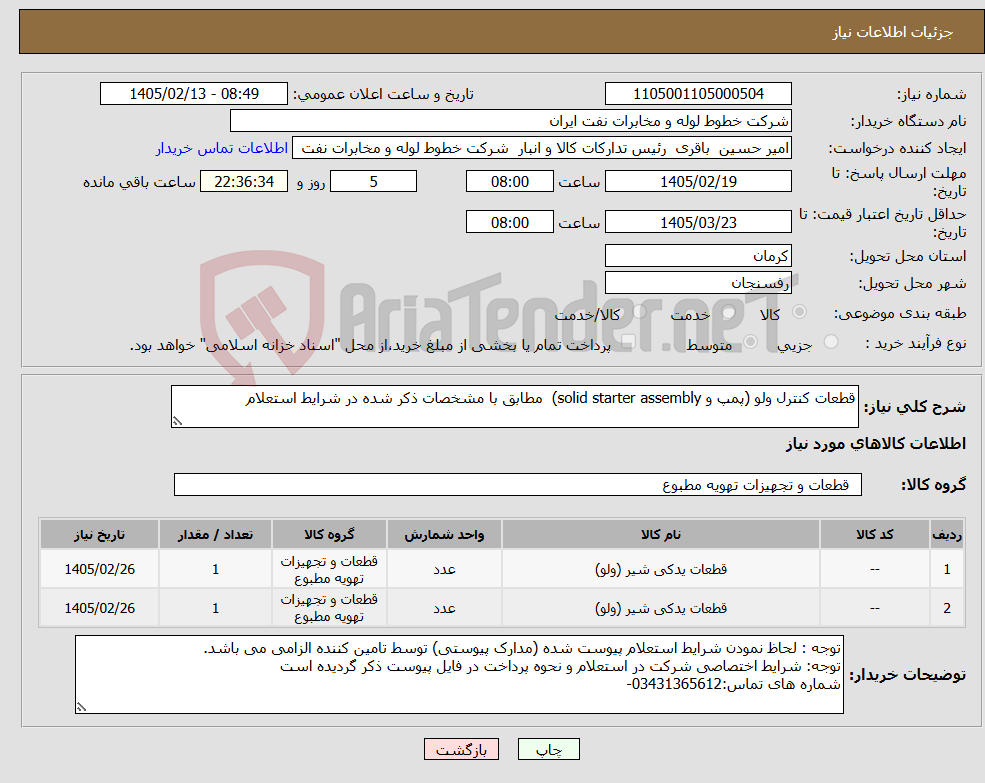Image resolution: width=985 pixels, height=783 pixels.
Task: Click need date in row 1
Action: 100,569
